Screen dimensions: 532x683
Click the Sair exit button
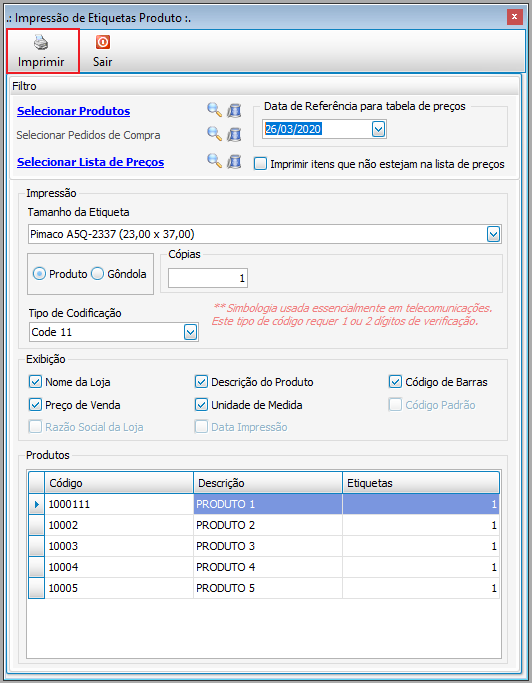pos(102,51)
